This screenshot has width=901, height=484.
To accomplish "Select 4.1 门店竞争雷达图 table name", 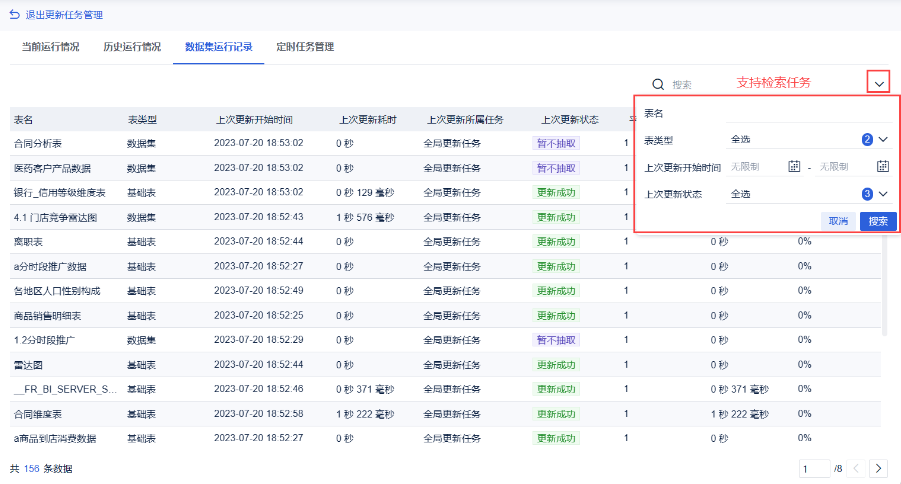I will point(55,217).
